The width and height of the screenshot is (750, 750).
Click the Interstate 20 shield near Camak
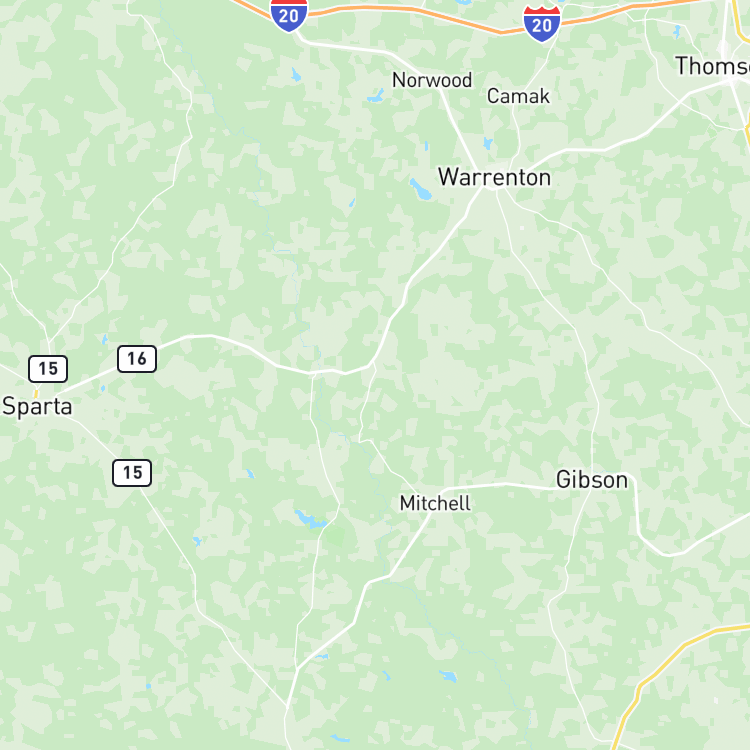click(541, 24)
